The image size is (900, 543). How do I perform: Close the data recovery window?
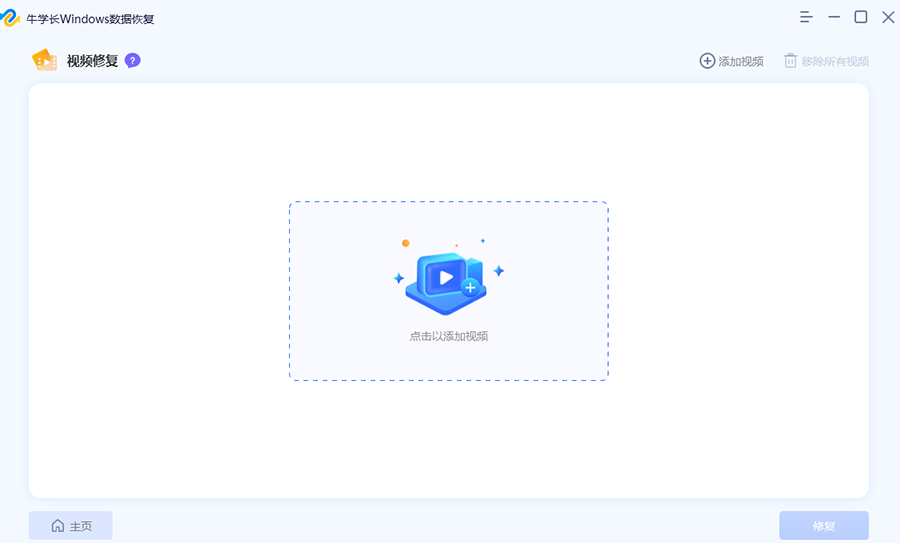click(x=887, y=17)
